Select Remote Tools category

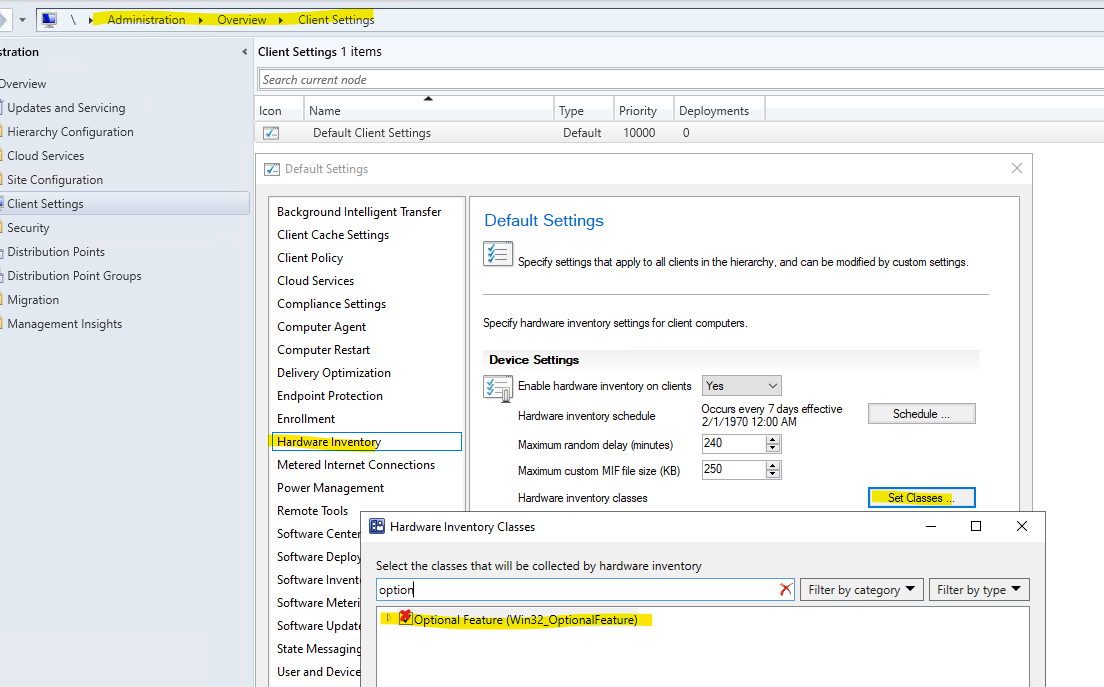coord(313,511)
